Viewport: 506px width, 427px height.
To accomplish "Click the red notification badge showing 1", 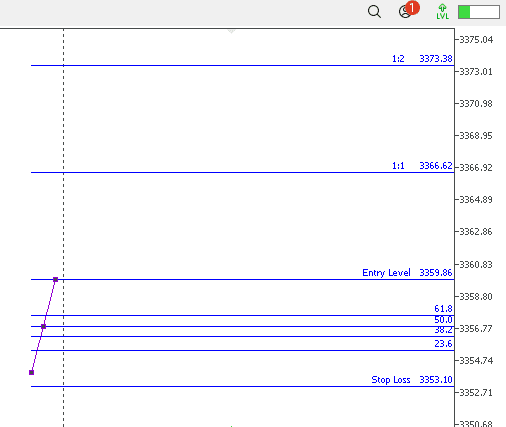I will [413, 8].
